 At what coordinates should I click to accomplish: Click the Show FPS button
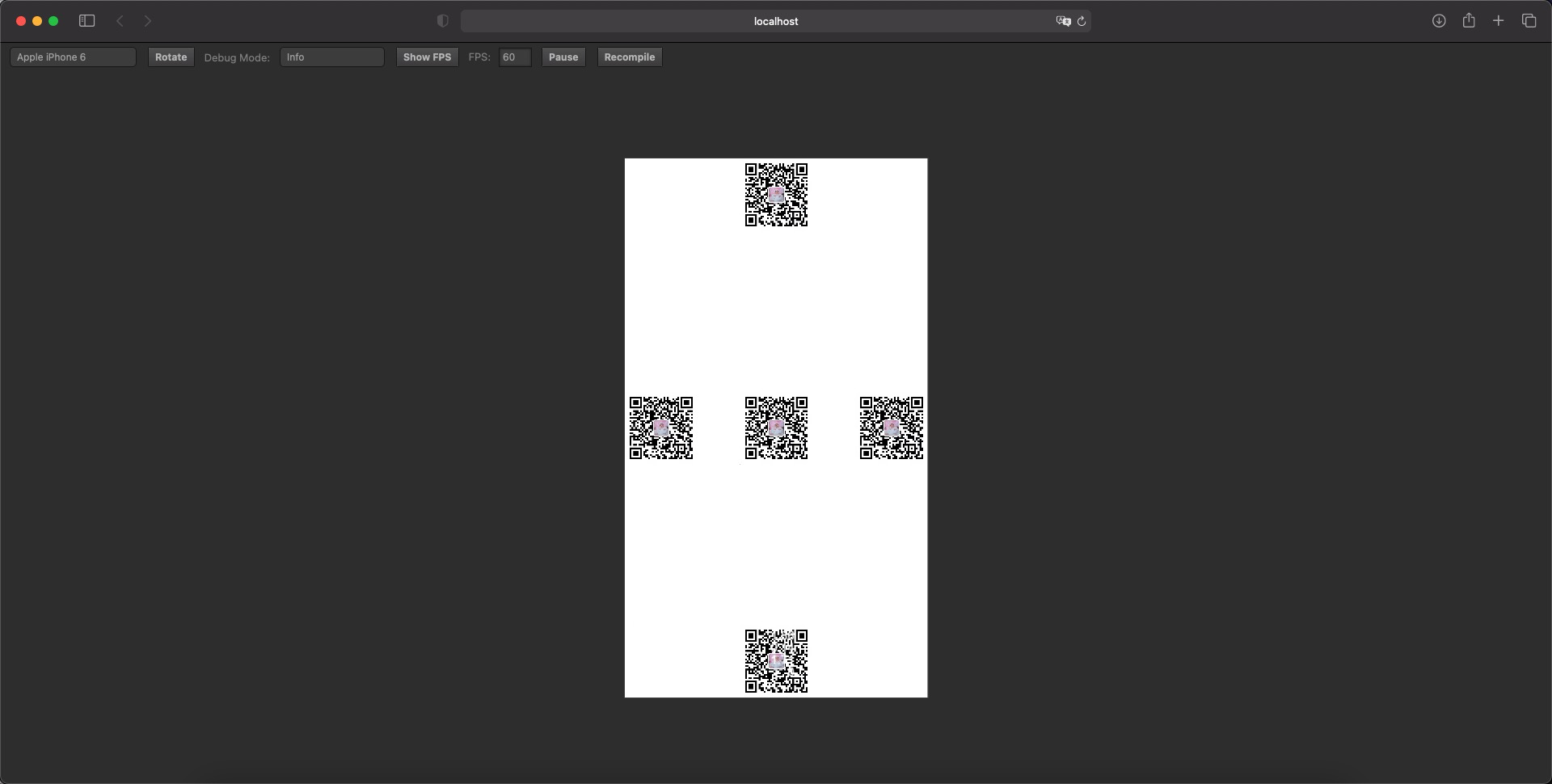coord(427,57)
